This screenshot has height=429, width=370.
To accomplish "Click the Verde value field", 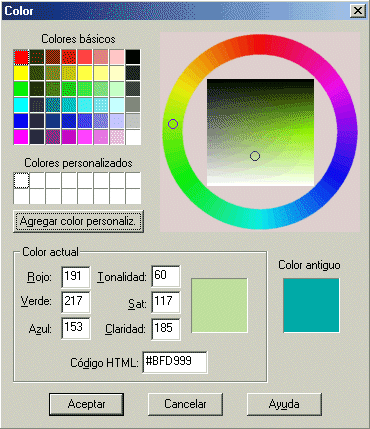I will 76,302.
